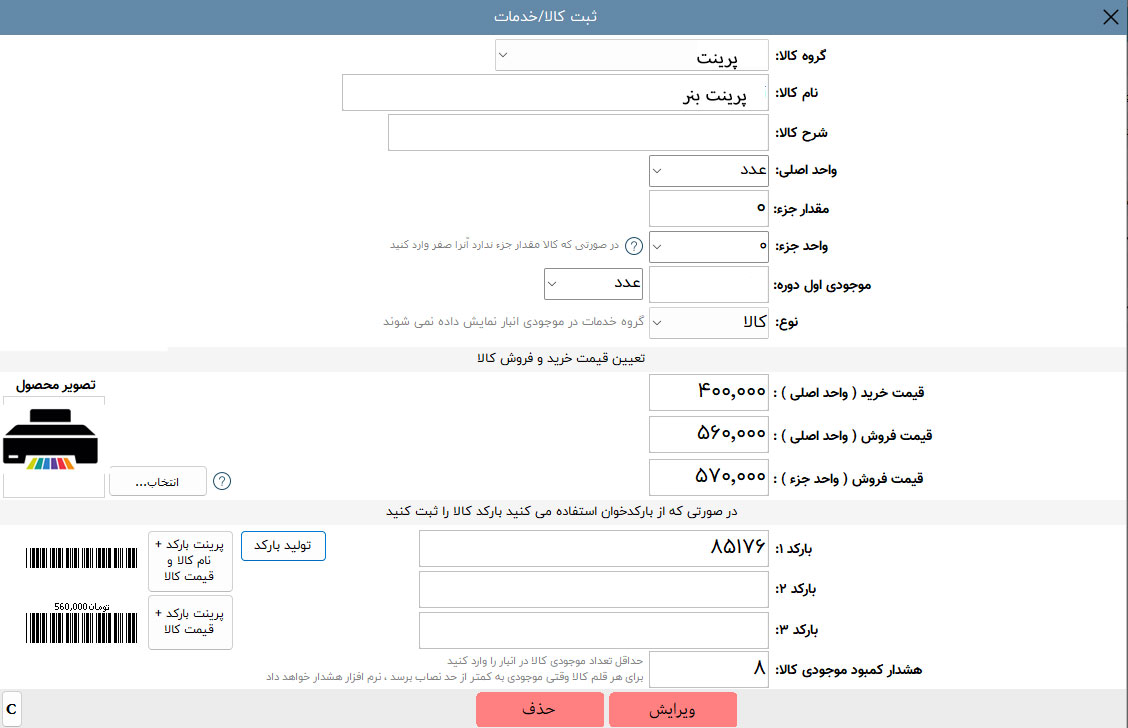Click the مقدار جزء input field
The image size is (1128, 728).
tap(709, 209)
